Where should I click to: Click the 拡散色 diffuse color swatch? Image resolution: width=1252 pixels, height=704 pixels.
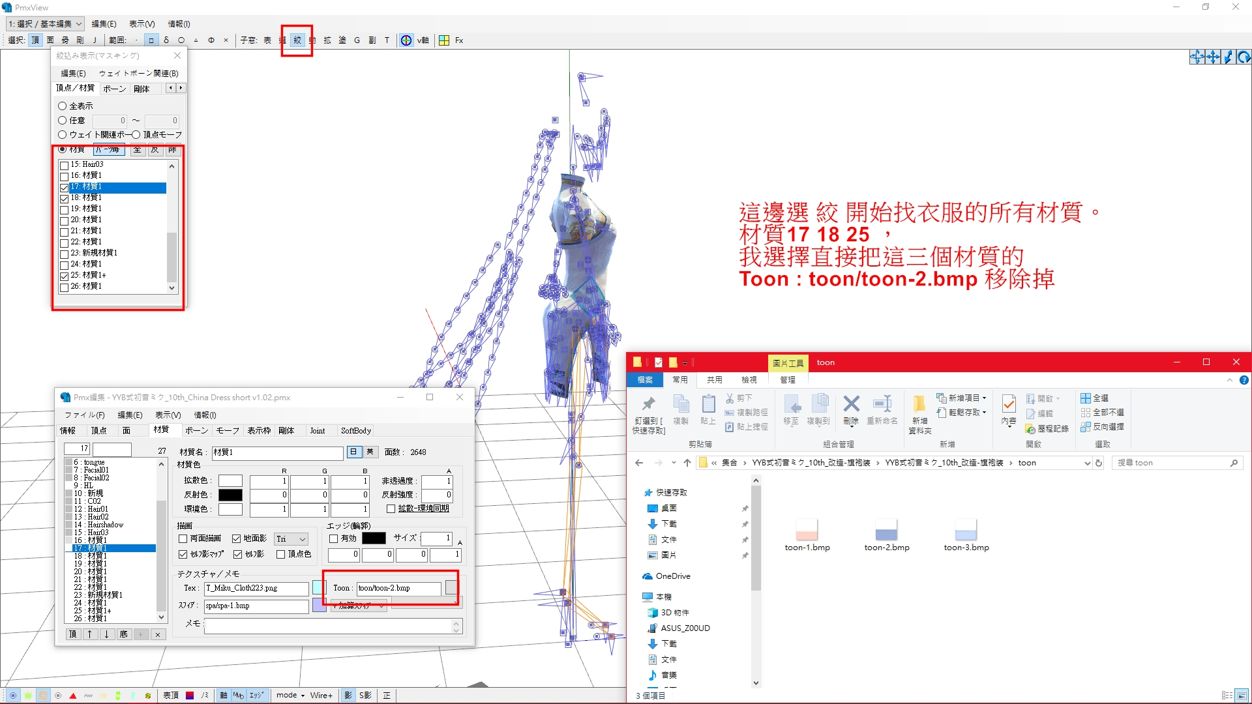click(230, 481)
